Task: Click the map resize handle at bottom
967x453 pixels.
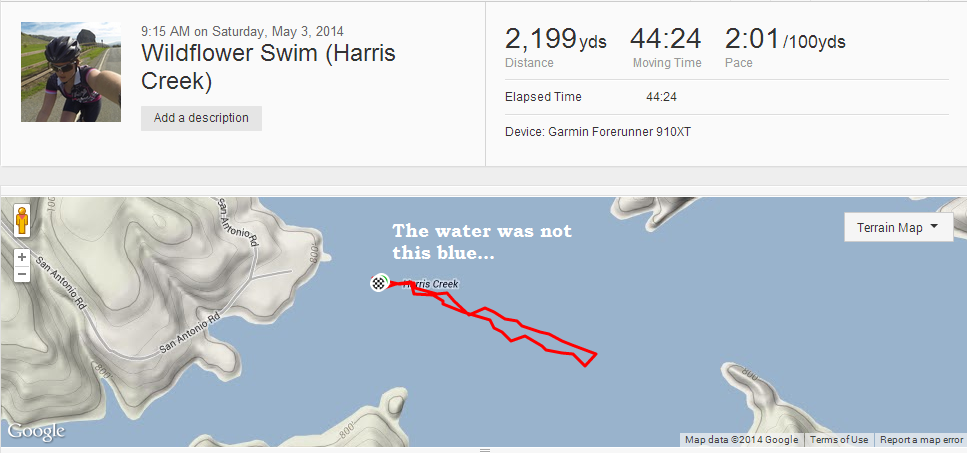Action: tap(483, 450)
